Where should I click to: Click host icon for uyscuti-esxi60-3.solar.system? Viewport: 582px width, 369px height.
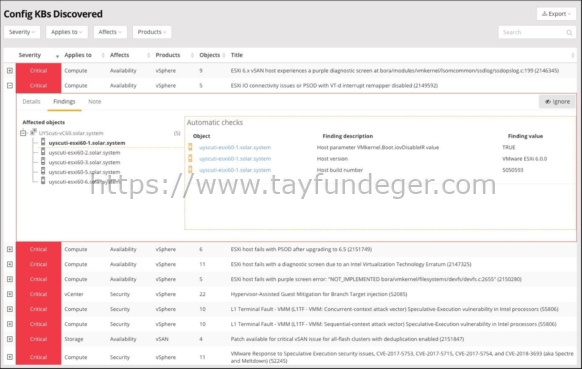click(x=43, y=161)
